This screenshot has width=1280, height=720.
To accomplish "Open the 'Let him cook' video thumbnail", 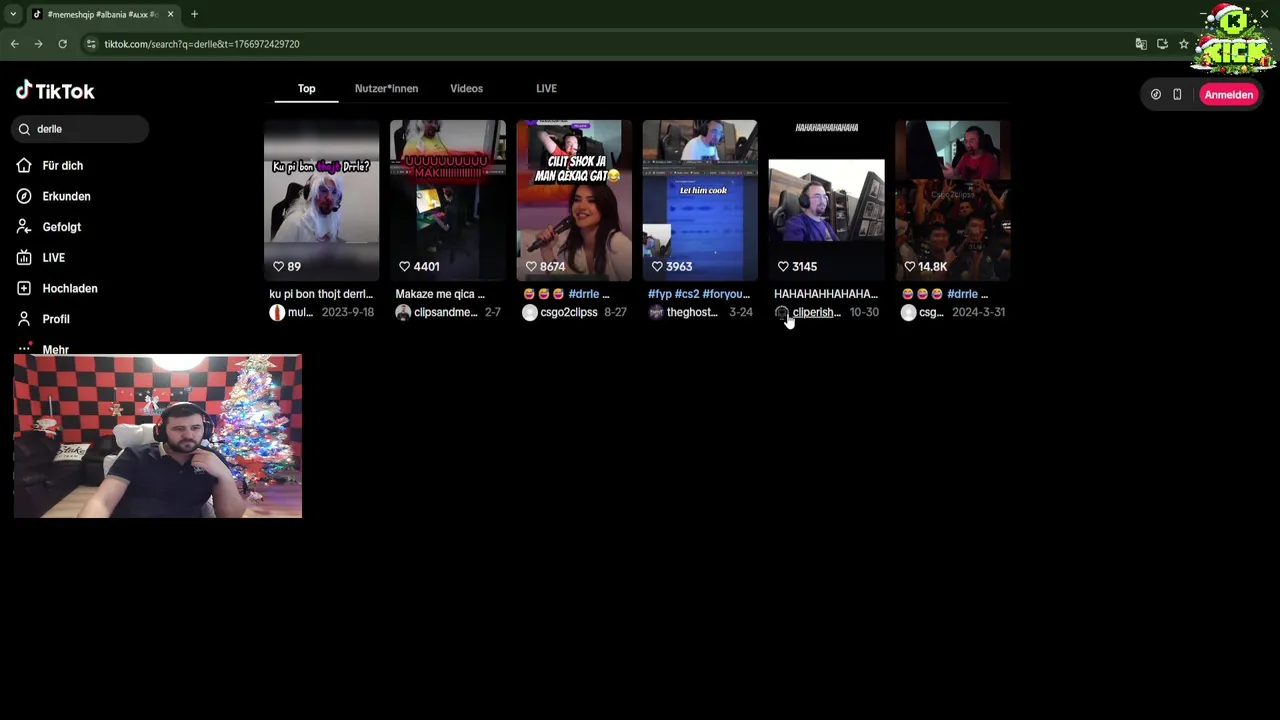I will pyautogui.click(x=700, y=200).
